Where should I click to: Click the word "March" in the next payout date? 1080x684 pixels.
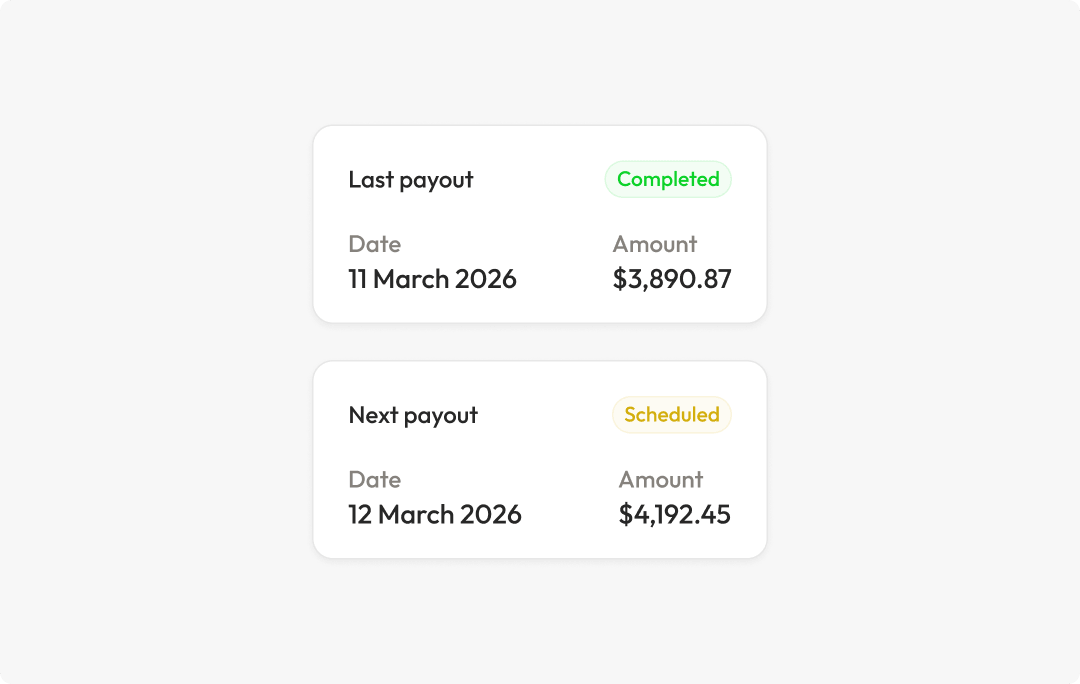tap(416, 514)
